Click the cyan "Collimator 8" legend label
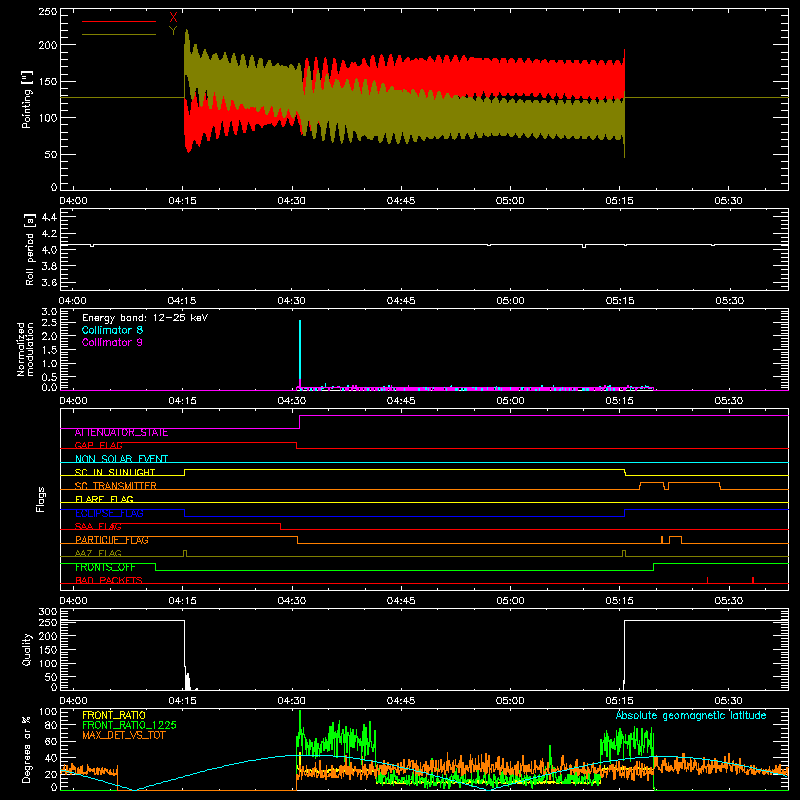This screenshot has width=800, height=800. pos(112,330)
